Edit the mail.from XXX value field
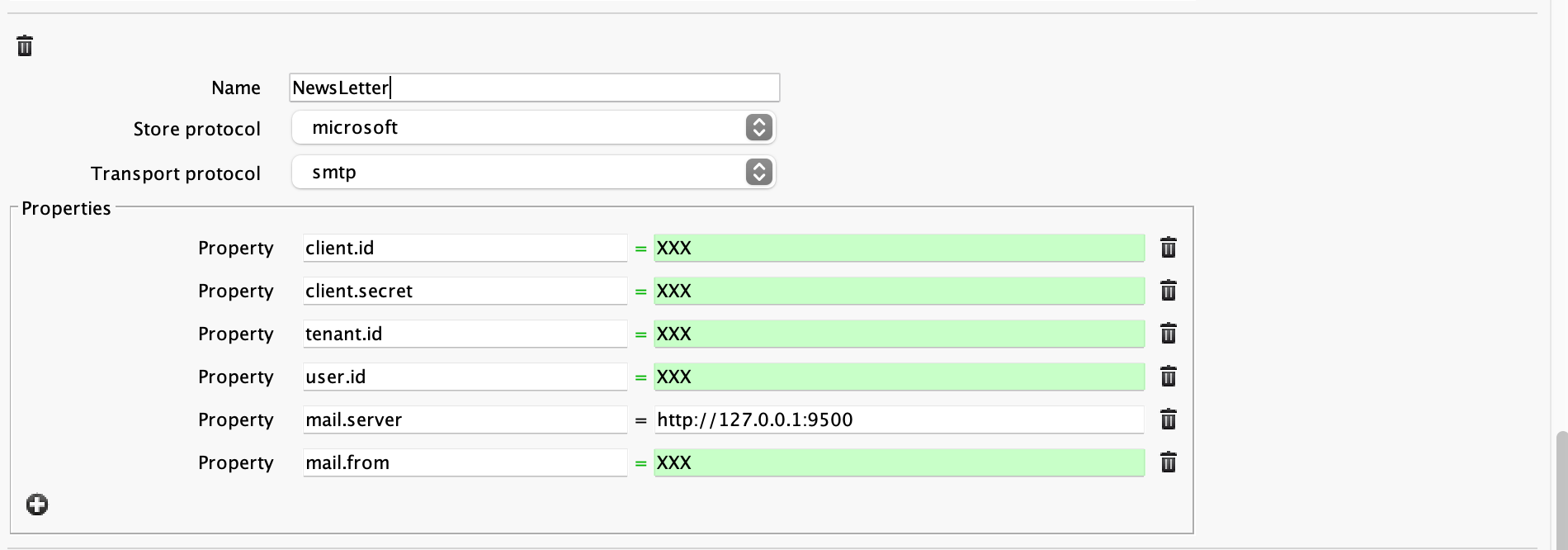The image size is (1568, 550). 898,462
